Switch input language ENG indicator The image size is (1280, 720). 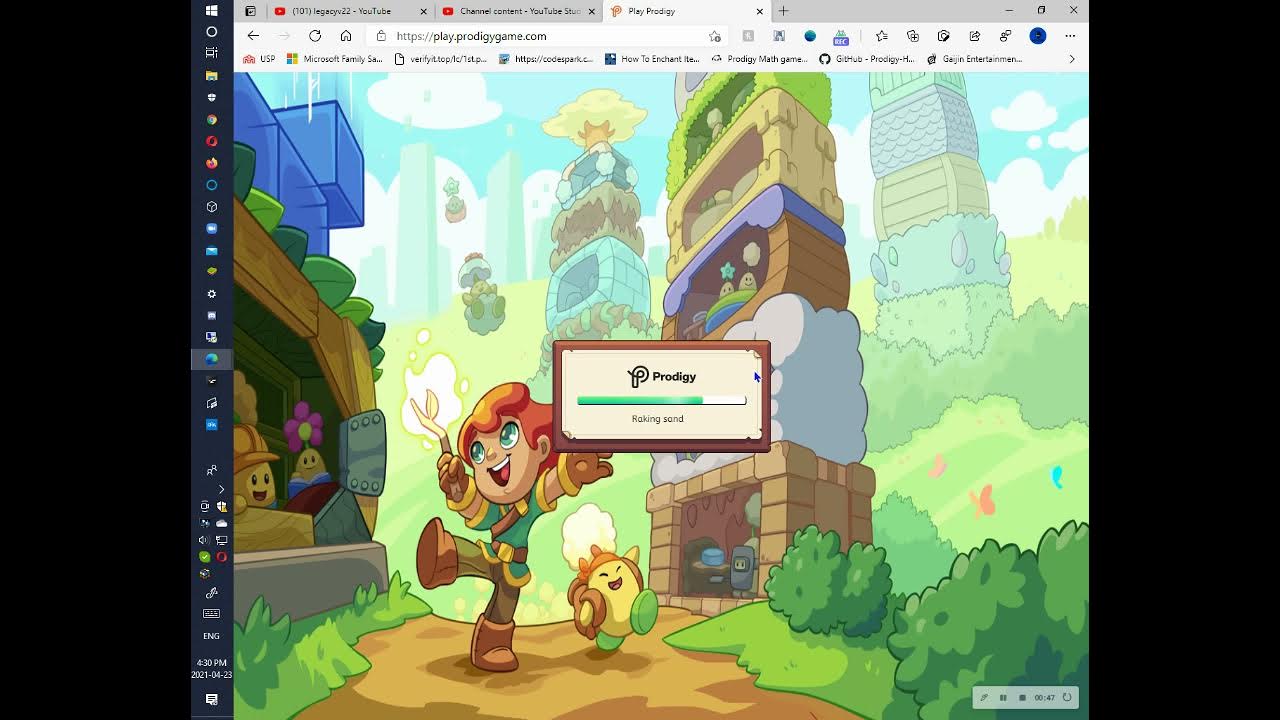[211, 636]
